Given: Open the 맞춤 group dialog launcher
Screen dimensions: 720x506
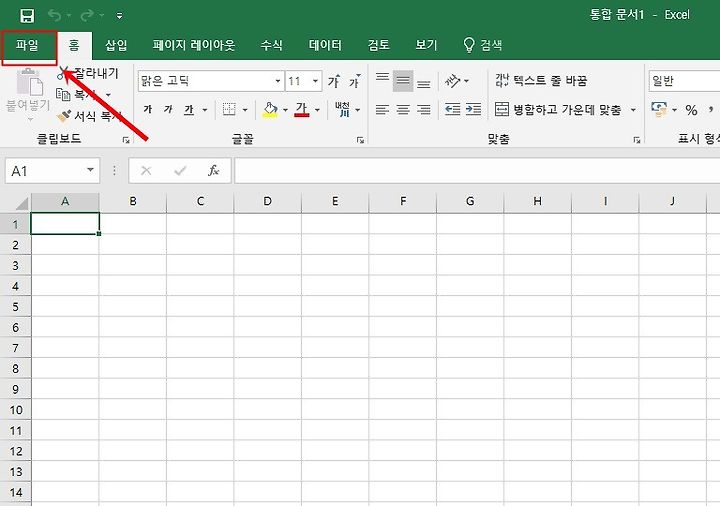Looking at the screenshot, I should point(637,140).
